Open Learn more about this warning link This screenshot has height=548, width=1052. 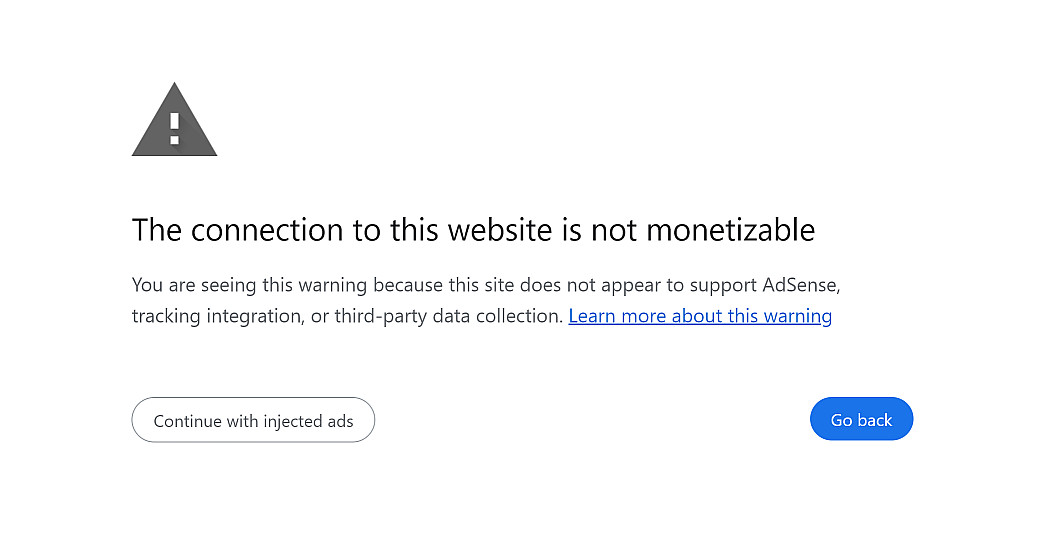[x=700, y=316]
